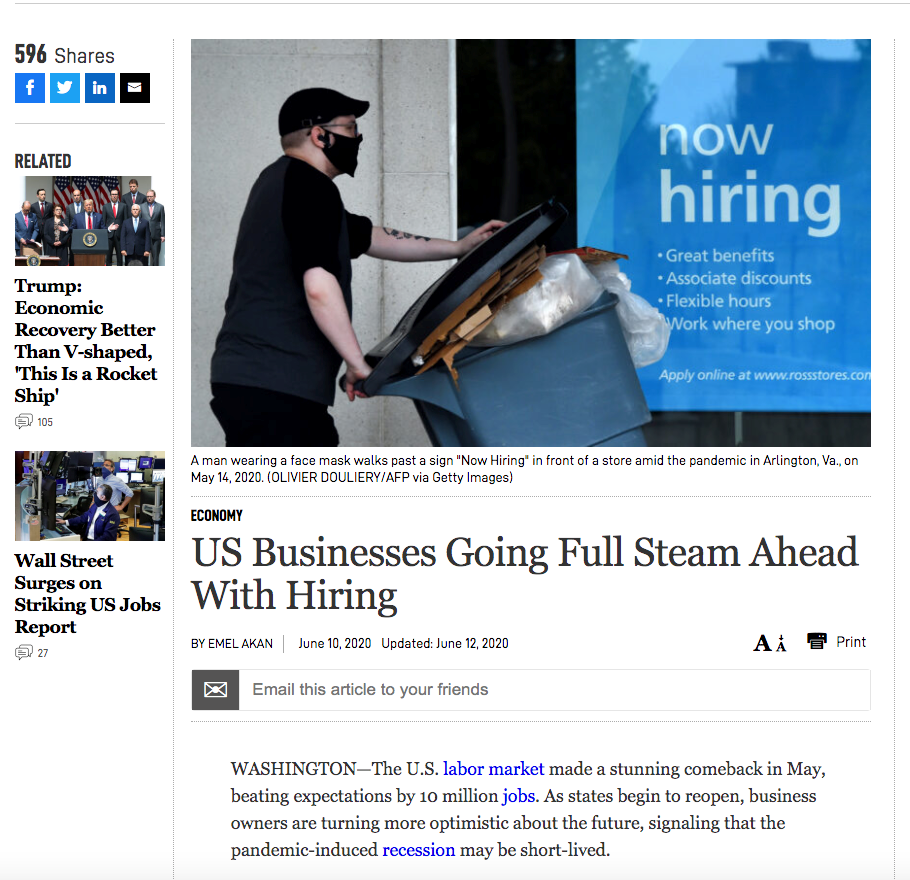The height and width of the screenshot is (880, 910).
Task: Open comments icon under Trump article
Action: point(24,422)
